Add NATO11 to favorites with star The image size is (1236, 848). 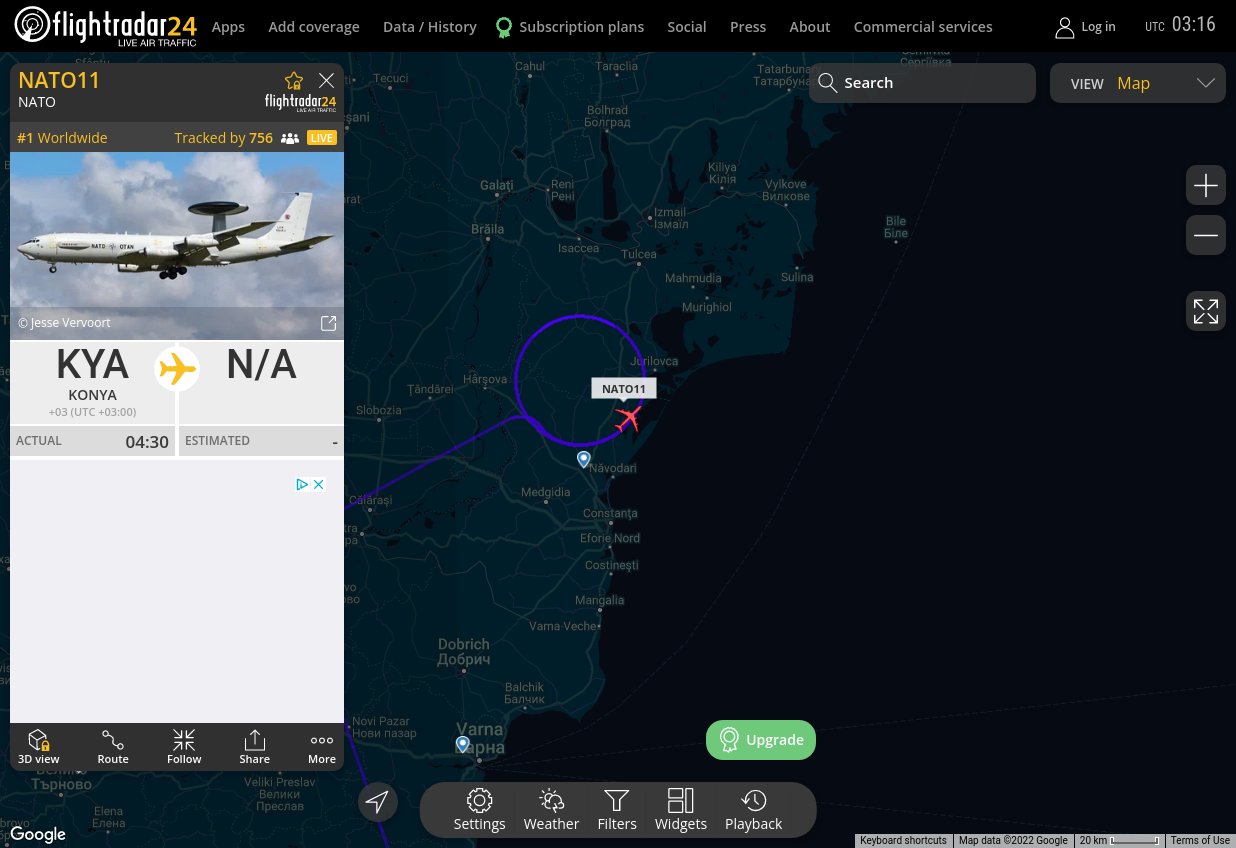[294, 81]
